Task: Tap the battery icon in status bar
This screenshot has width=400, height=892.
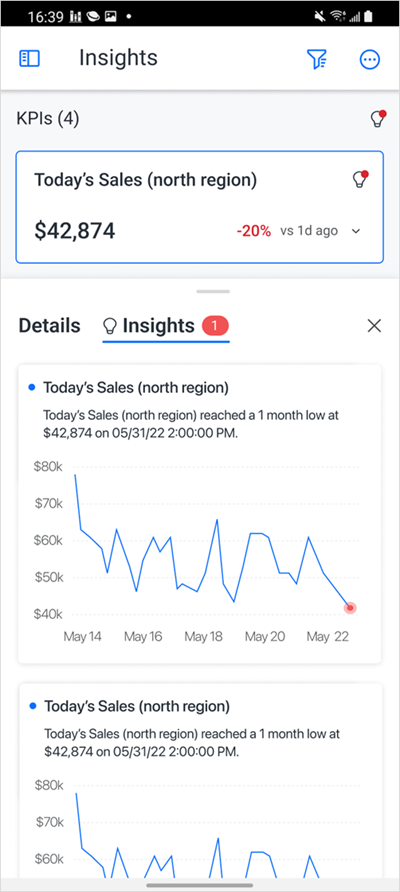Action: pyautogui.click(x=373, y=16)
